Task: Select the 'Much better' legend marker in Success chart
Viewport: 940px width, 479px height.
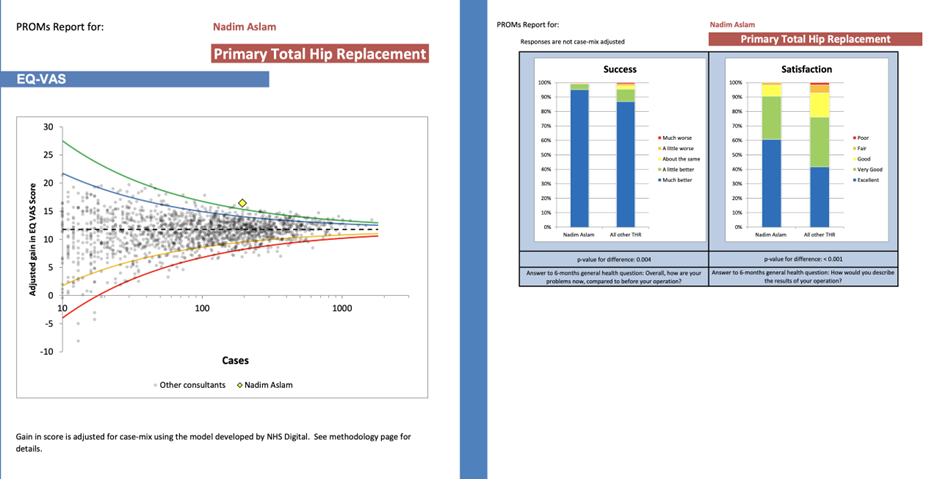Action: click(658, 180)
